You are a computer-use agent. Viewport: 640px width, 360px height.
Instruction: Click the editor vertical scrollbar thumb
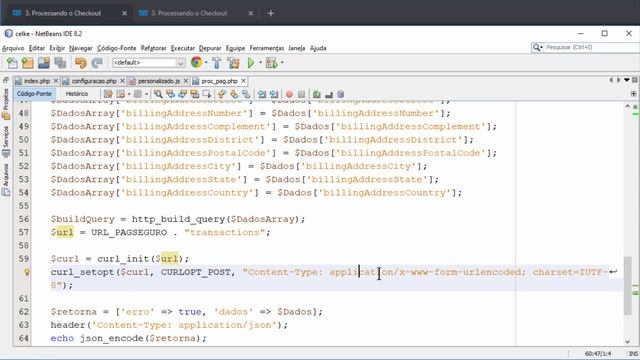pyautogui.click(x=627, y=286)
